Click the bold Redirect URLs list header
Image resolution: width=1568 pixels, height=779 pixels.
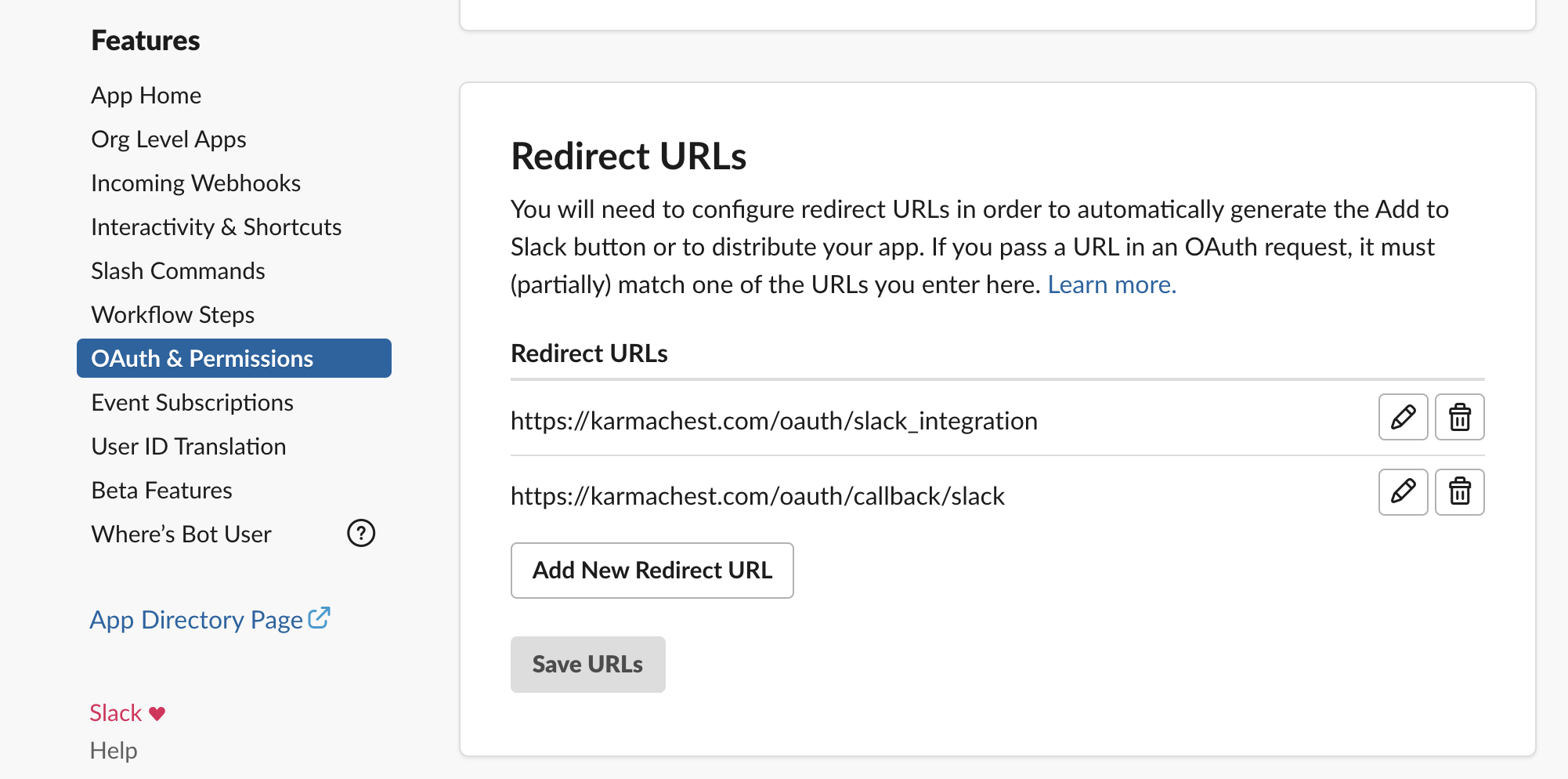coord(589,353)
